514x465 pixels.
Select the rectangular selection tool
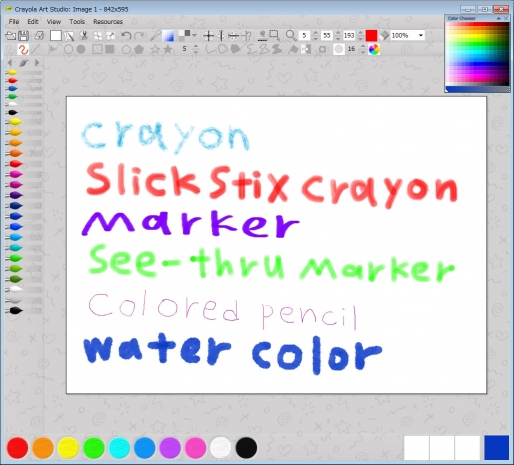click(274, 36)
